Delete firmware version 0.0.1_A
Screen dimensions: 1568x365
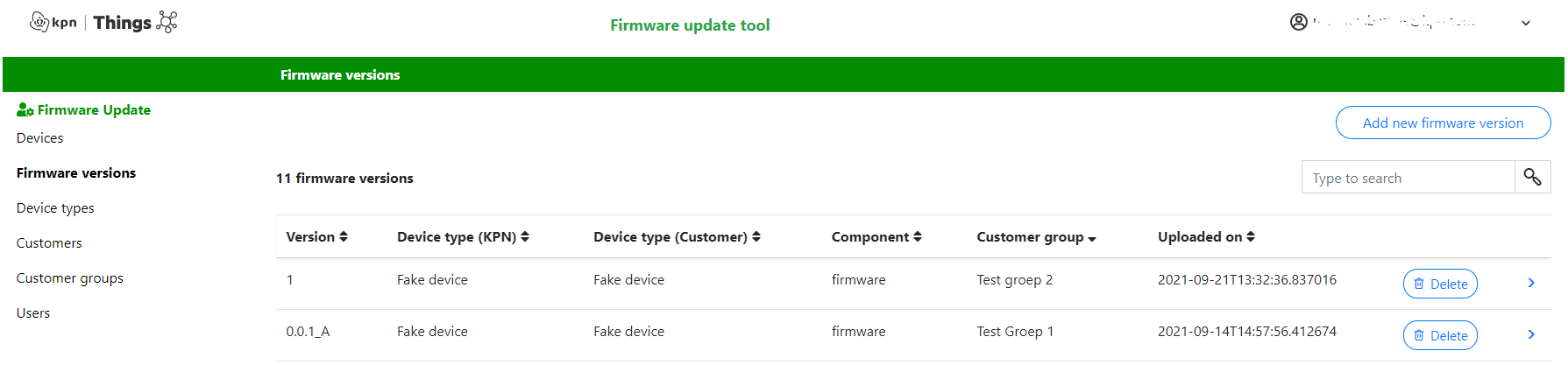[x=1440, y=335]
